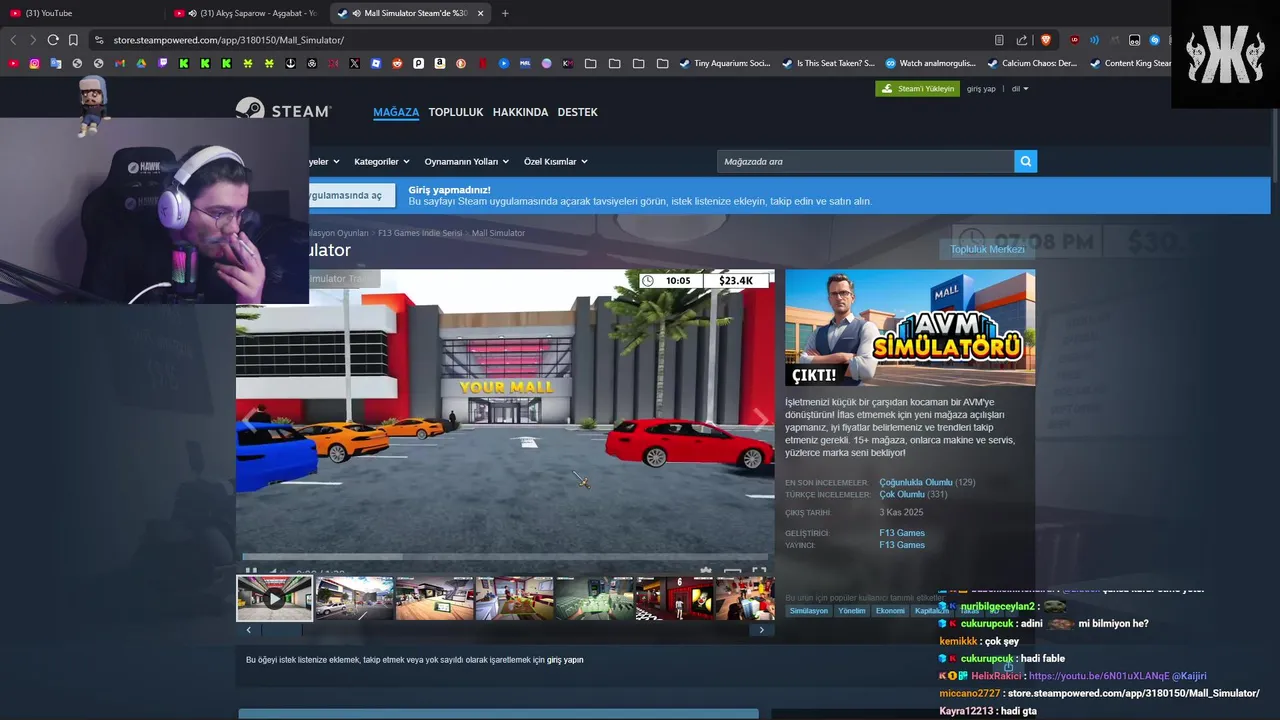Click the Simülasyon tag

click(809, 610)
